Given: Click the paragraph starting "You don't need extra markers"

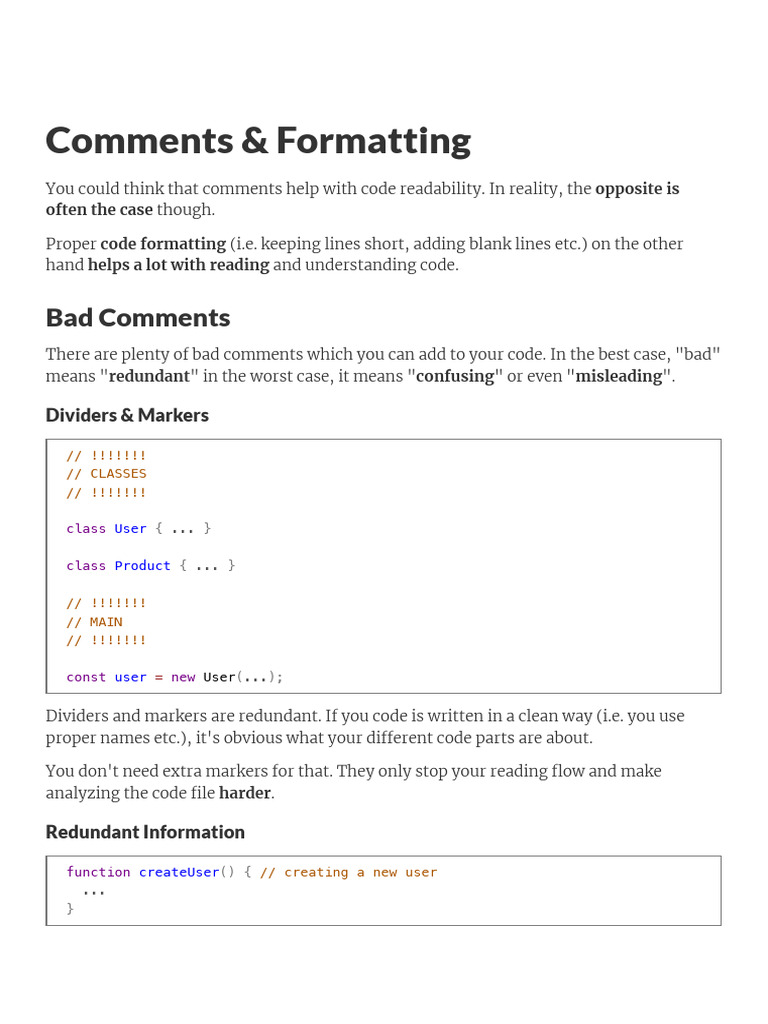Looking at the screenshot, I should coord(353,781).
